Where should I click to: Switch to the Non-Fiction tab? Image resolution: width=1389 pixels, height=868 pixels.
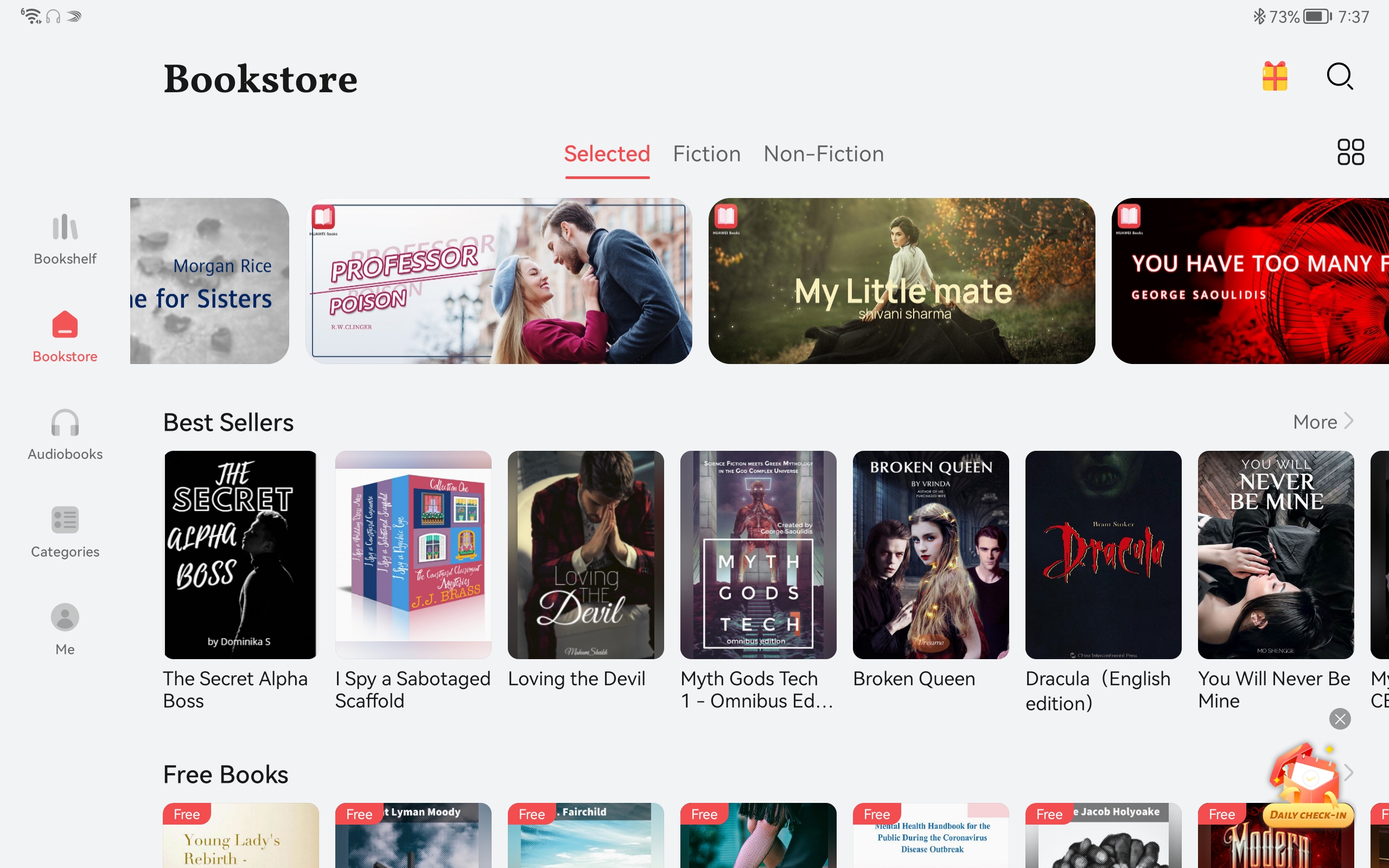823,154
